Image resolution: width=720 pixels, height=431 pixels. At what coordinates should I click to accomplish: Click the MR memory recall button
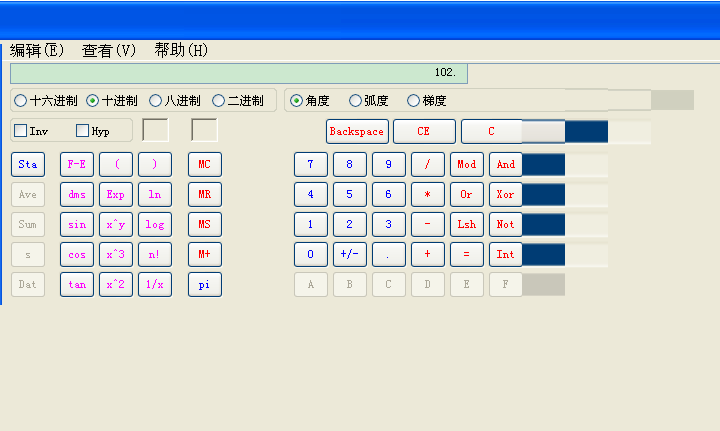tap(205, 195)
